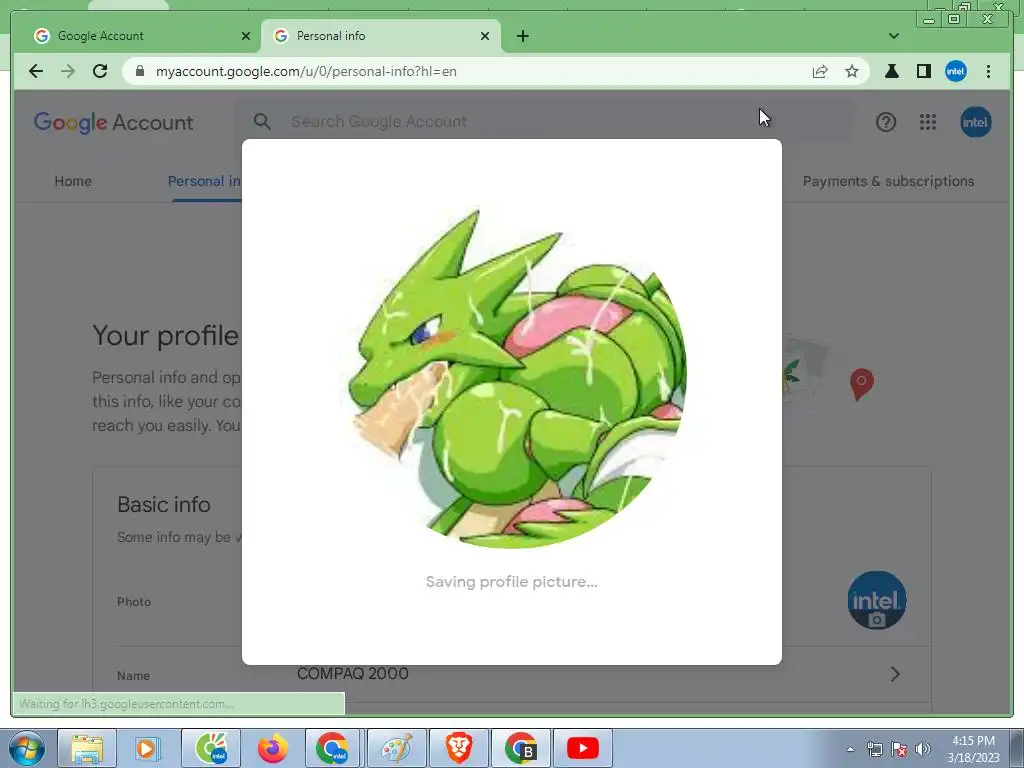Launch Brave browser from taskbar
Viewport: 1024px width, 768px height.
(x=458, y=748)
